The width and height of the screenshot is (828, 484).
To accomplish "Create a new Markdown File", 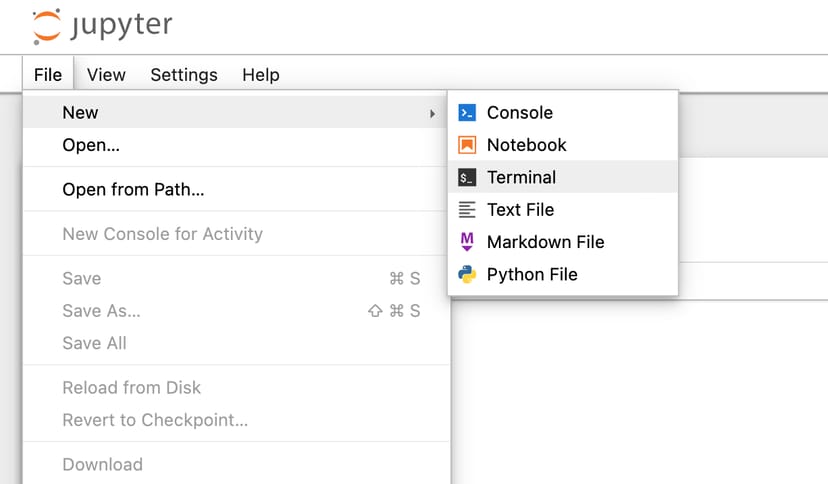I will 545,242.
